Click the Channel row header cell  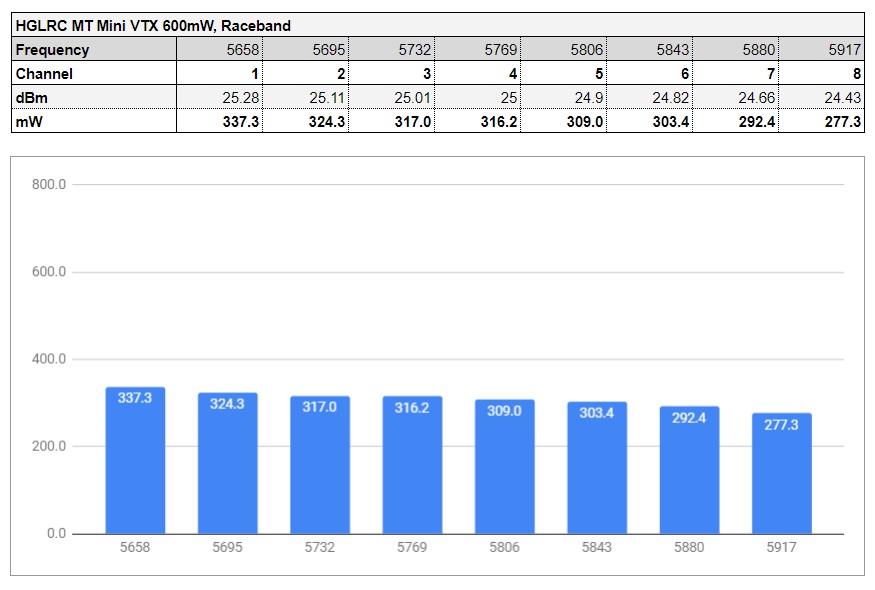click(94, 73)
